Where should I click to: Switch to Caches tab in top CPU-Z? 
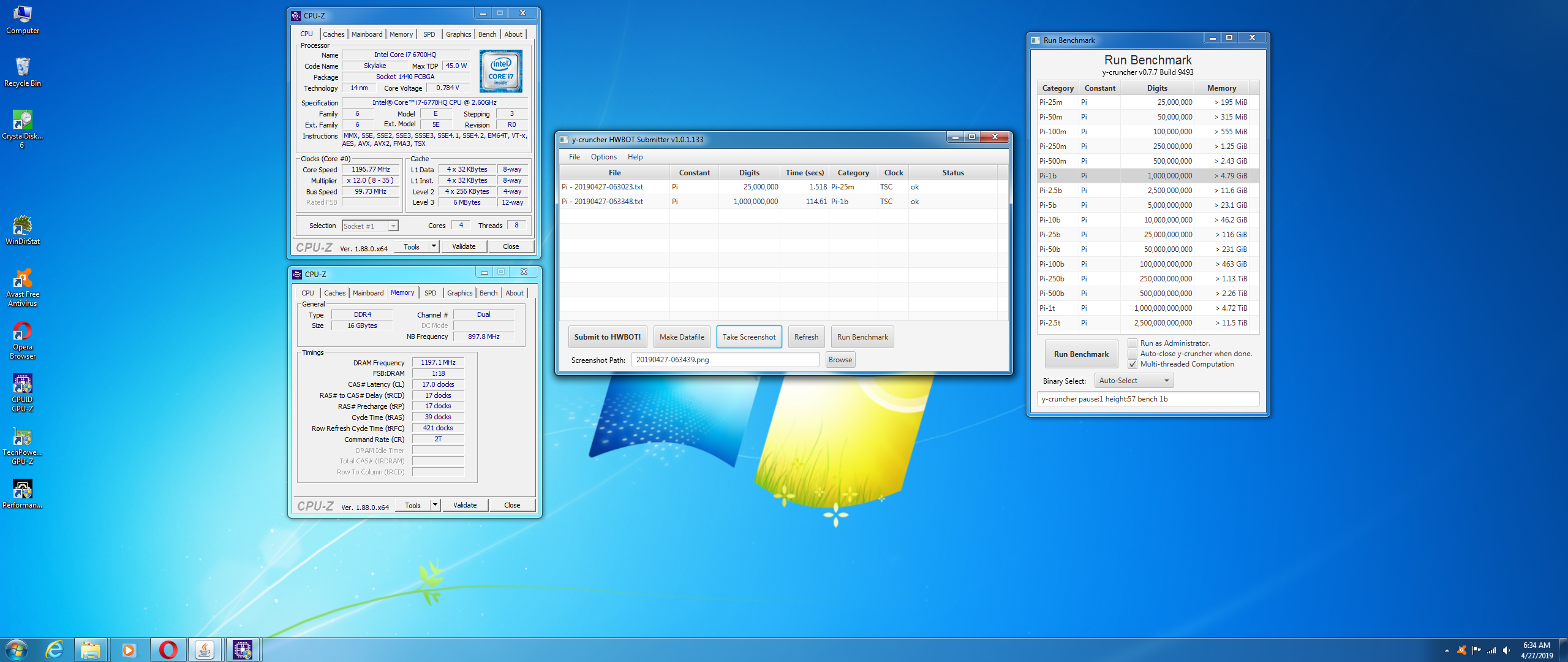pyautogui.click(x=334, y=34)
